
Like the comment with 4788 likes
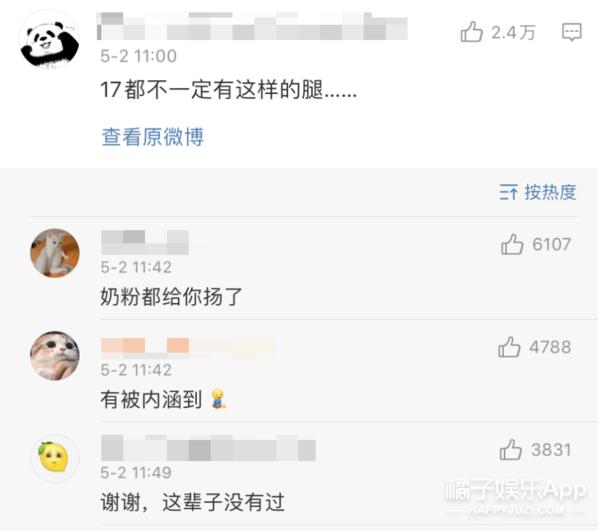pyautogui.click(x=509, y=347)
